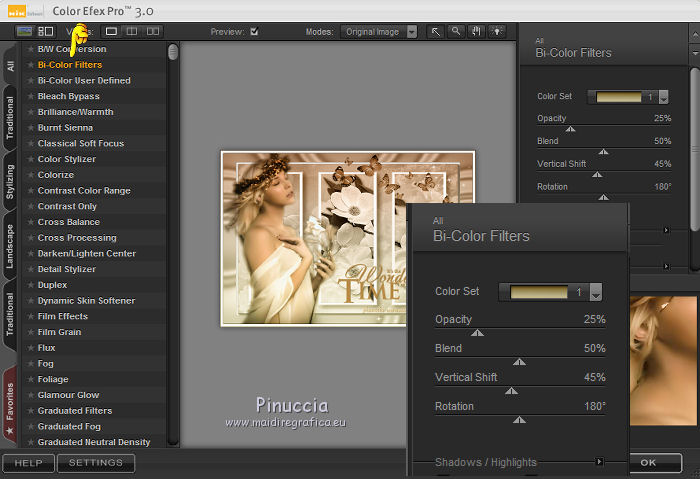
Task: Click the SETTINGS button
Action: point(96,463)
